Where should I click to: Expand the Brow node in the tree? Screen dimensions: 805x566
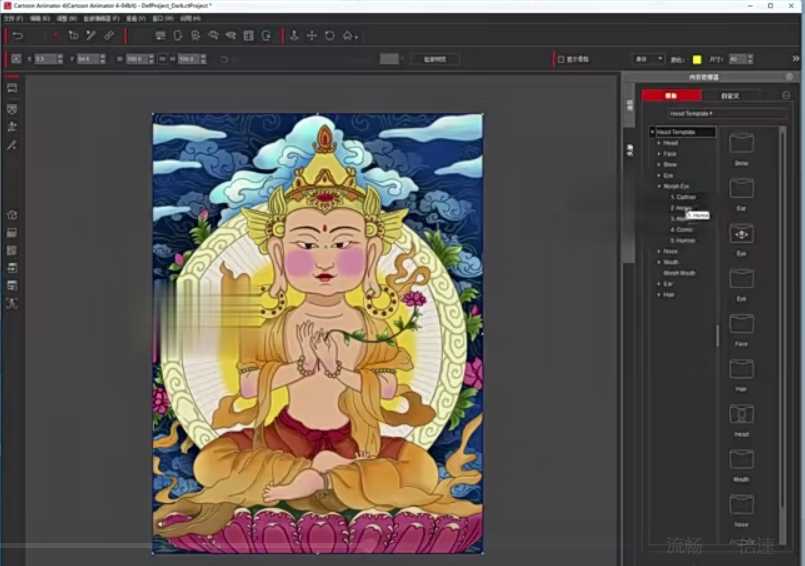coord(659,165)
